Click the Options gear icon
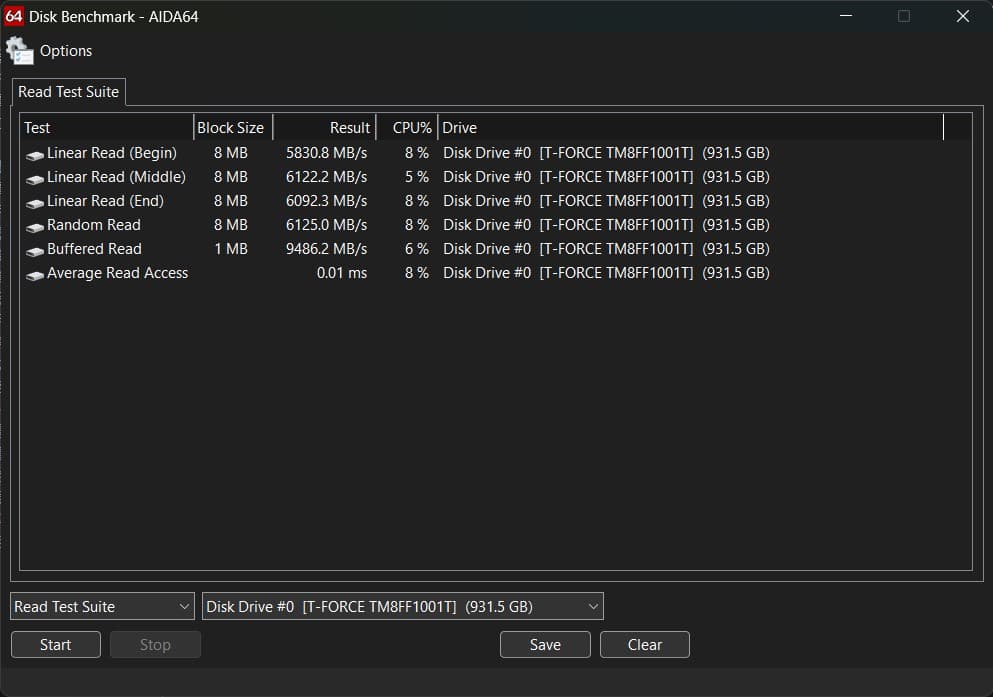The height and width of the screenshot is (697, 993). tap(19, 51)
